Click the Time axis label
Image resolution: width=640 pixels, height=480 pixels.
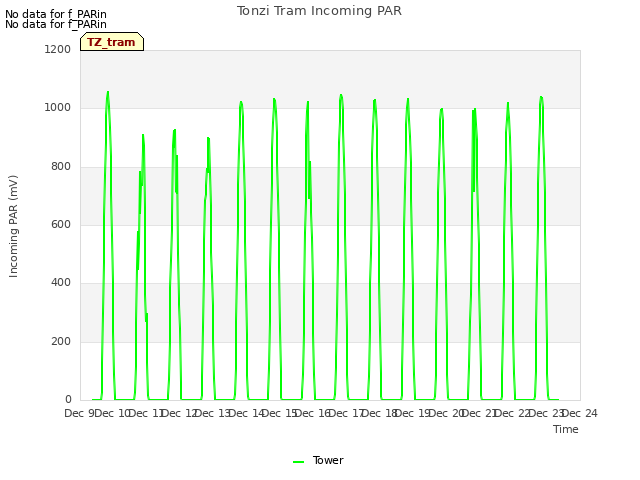click(x=566, y=429)
